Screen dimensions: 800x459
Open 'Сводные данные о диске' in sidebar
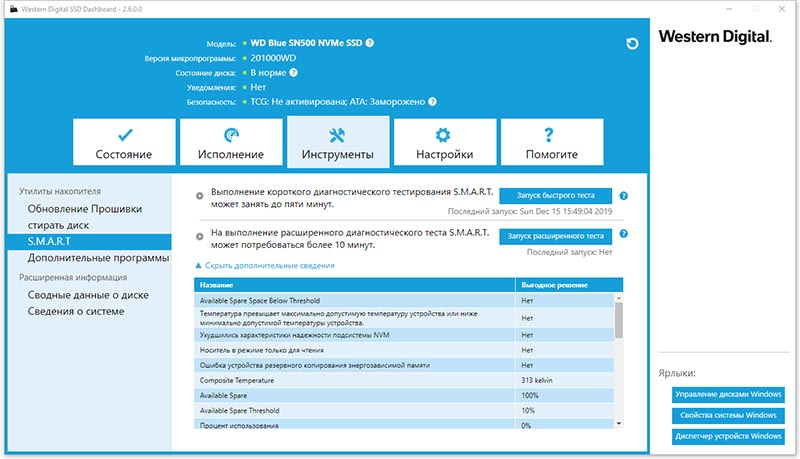(88, 295)
